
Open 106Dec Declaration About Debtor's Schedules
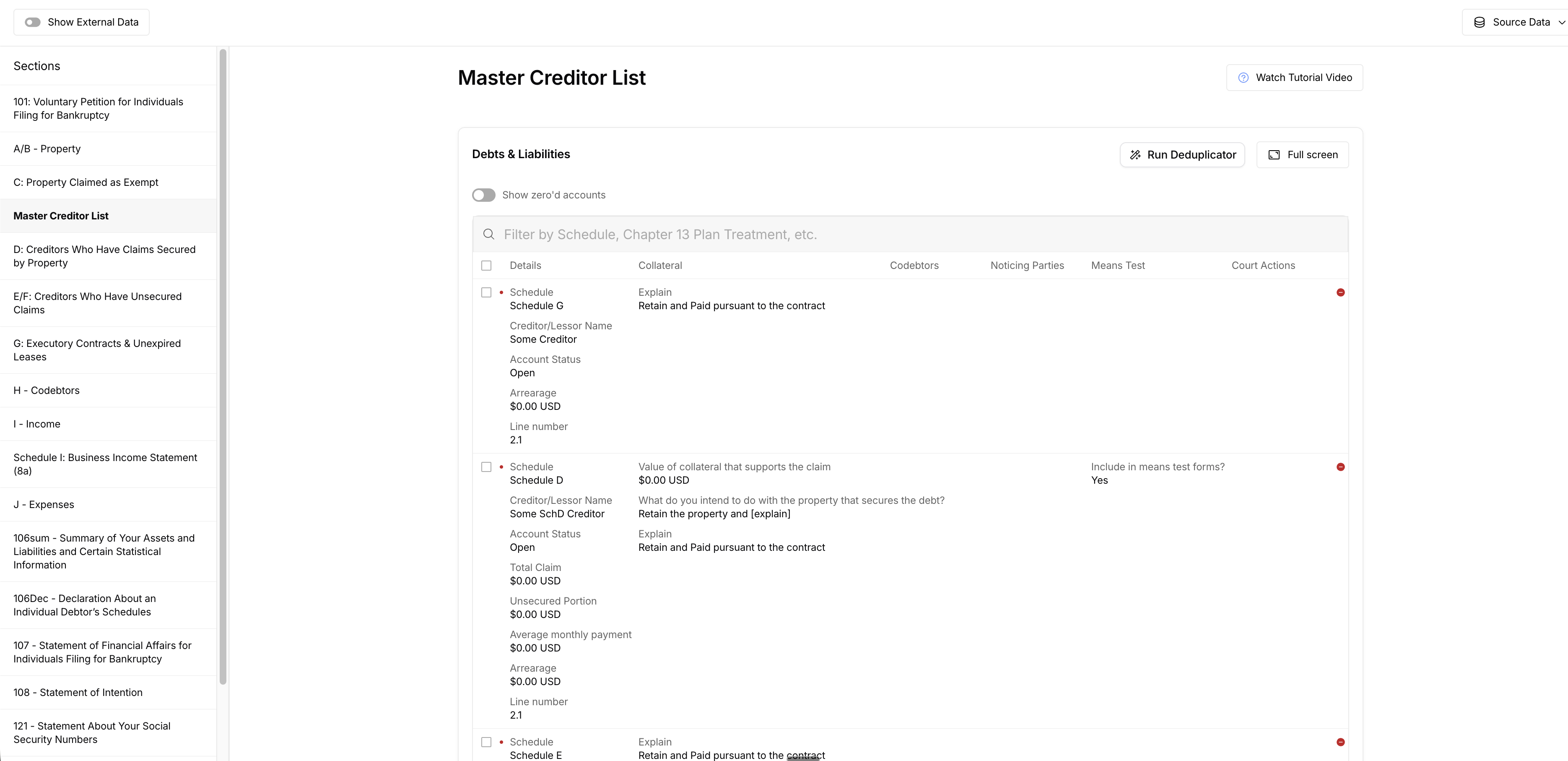[x=108, y=605]
